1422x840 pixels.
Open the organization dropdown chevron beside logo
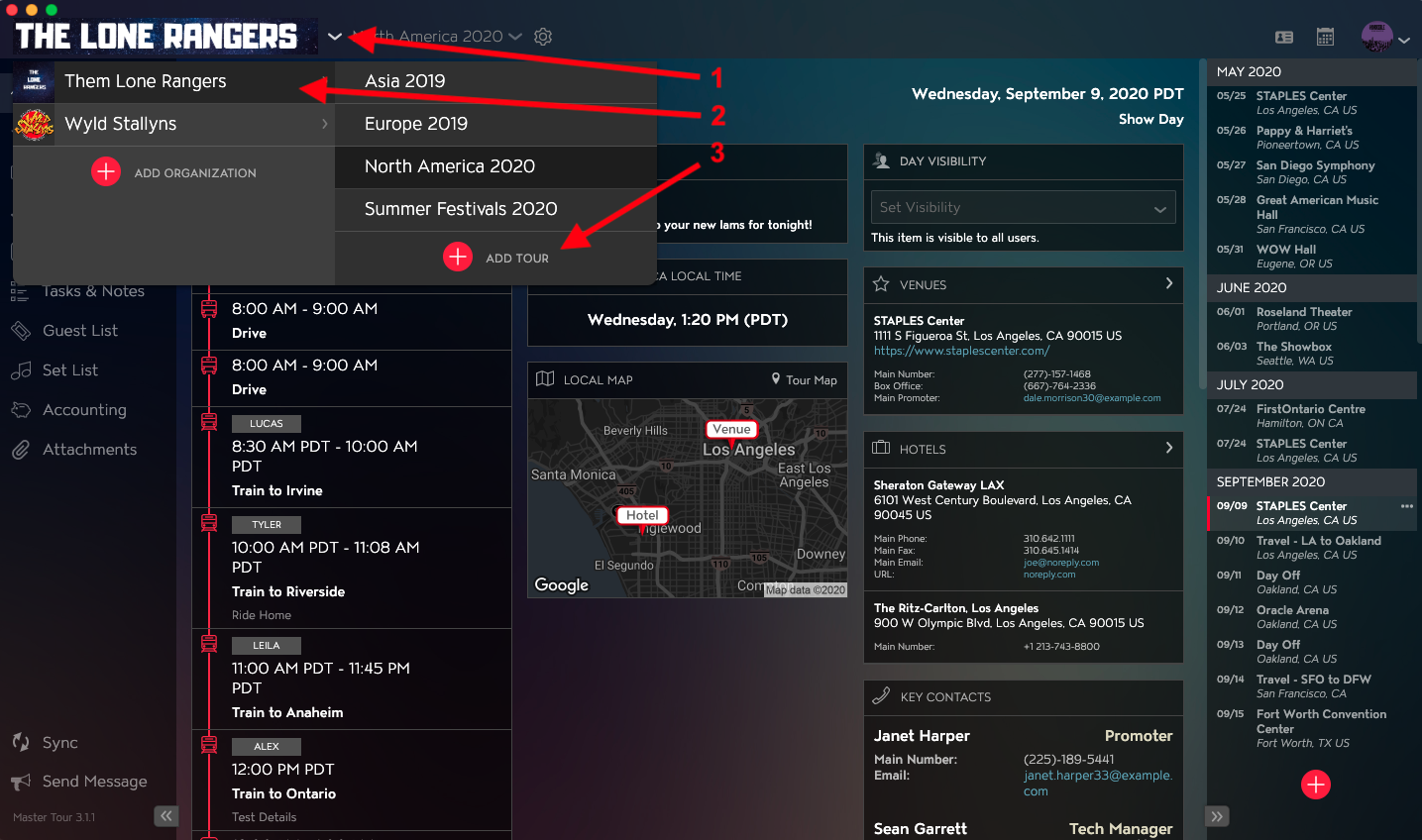tap(335, 37)
